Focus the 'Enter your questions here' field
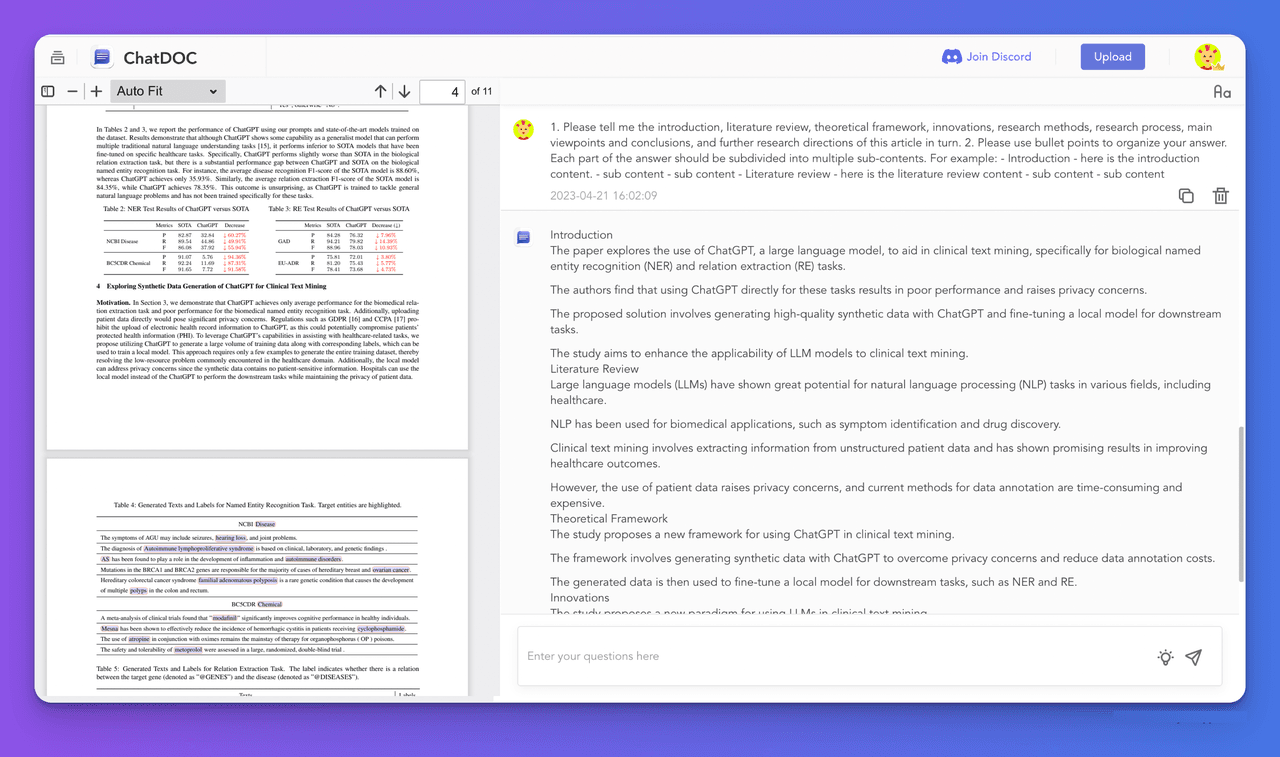The height and width of the screenshot is (757, 1280). pyautogui.click(x=830, y=656)
